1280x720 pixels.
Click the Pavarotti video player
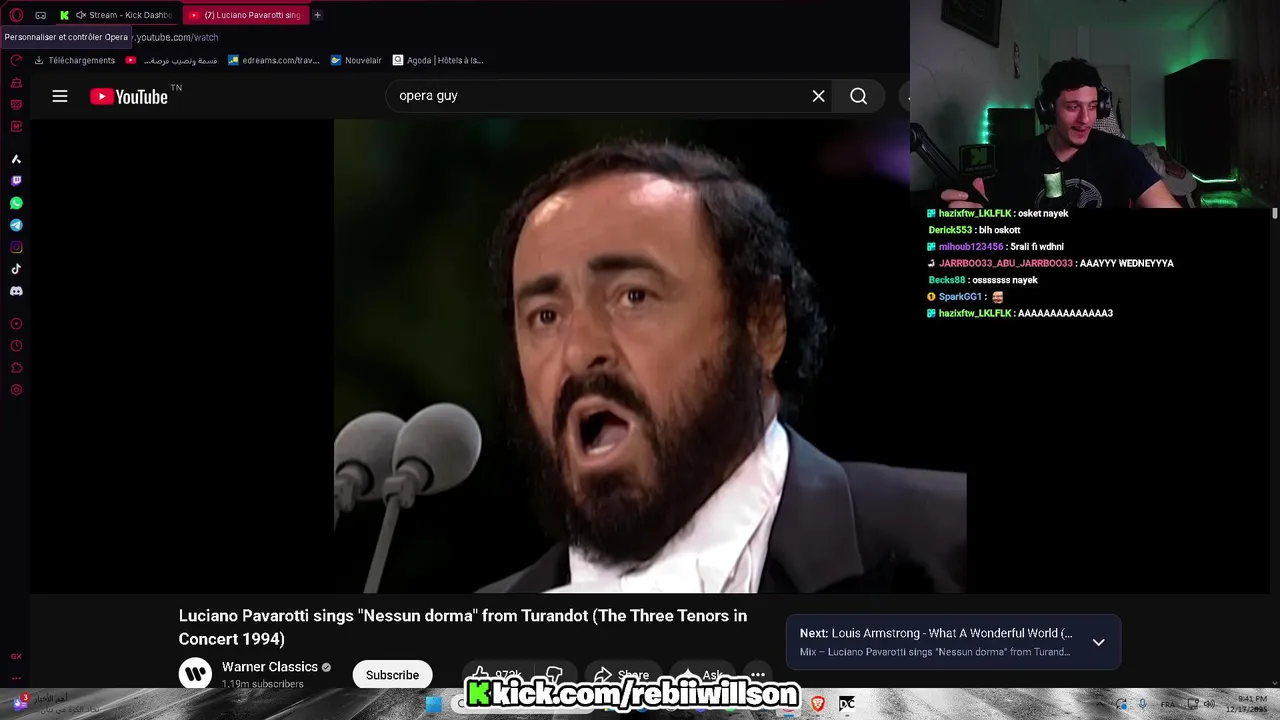[x=650, y=356]
